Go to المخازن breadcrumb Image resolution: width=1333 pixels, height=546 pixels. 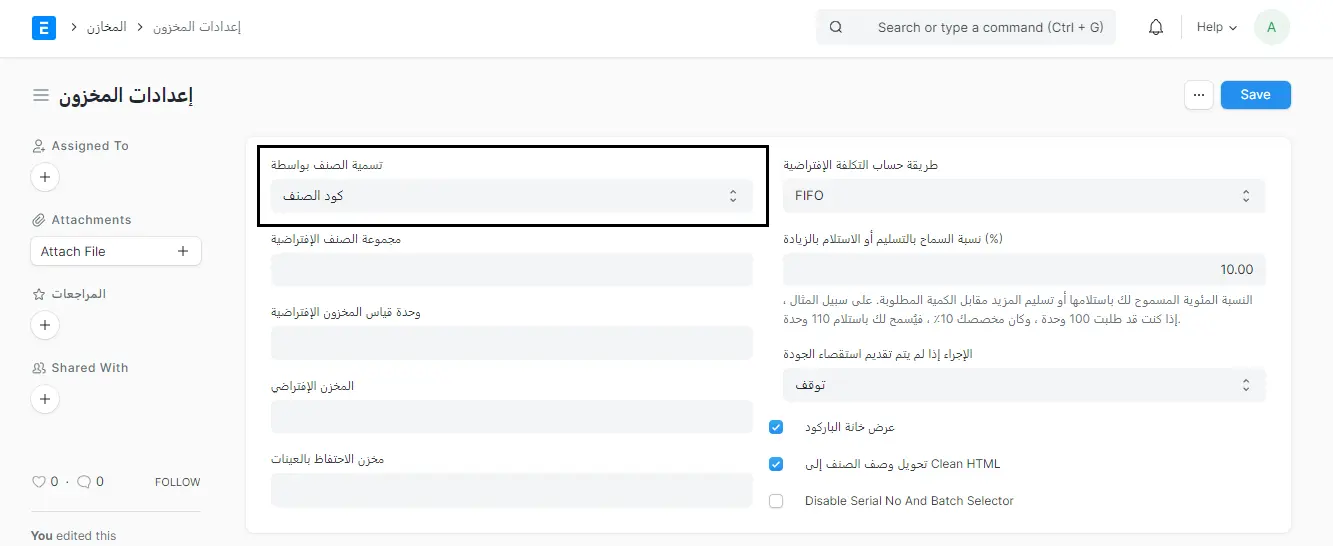(x=106, y=27)
